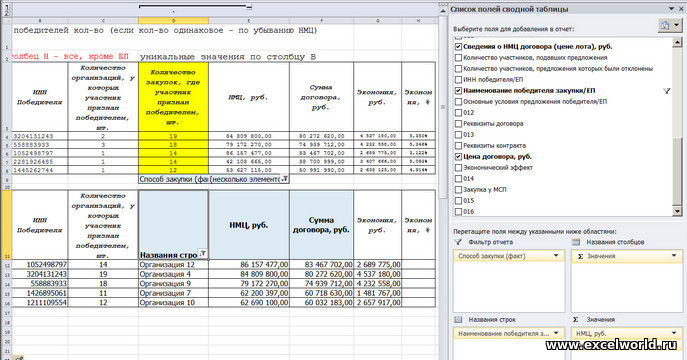Click the yellow Количество закупок header cell
This screenshot has width=687, height=360.
coord(173,97)
